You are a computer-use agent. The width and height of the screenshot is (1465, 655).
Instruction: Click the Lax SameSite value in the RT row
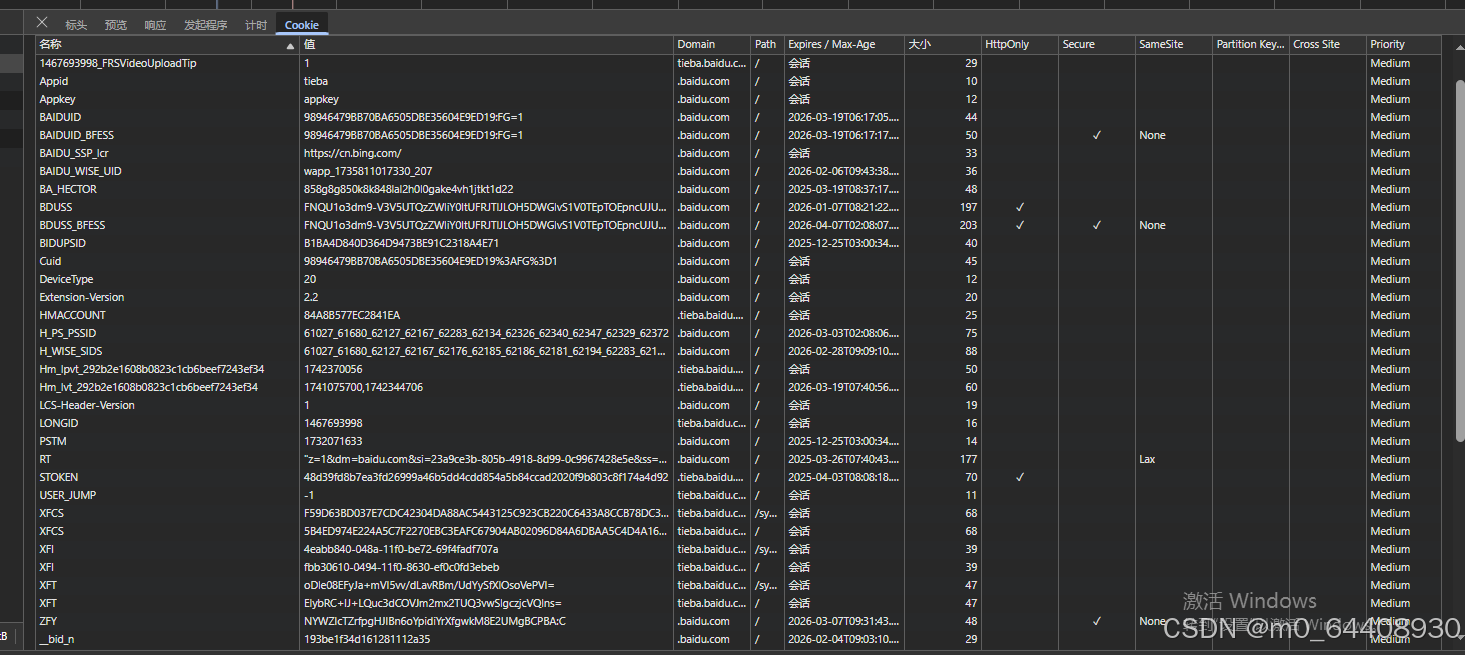pos(1147,459)
